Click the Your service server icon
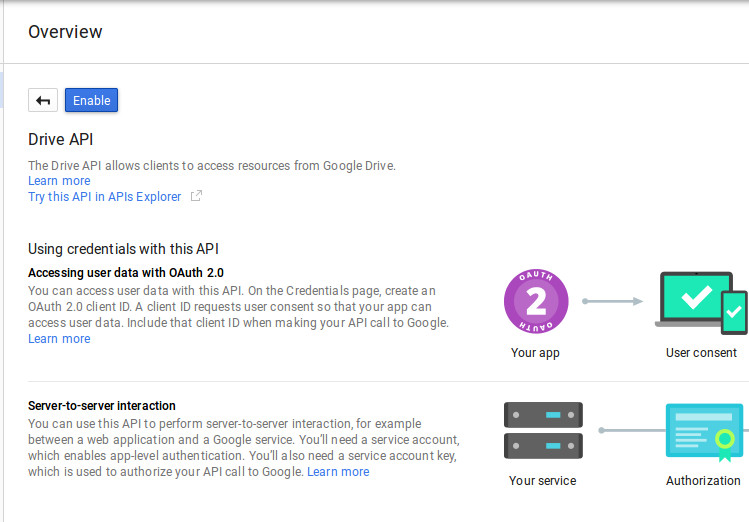 click(x=543, y=430)
